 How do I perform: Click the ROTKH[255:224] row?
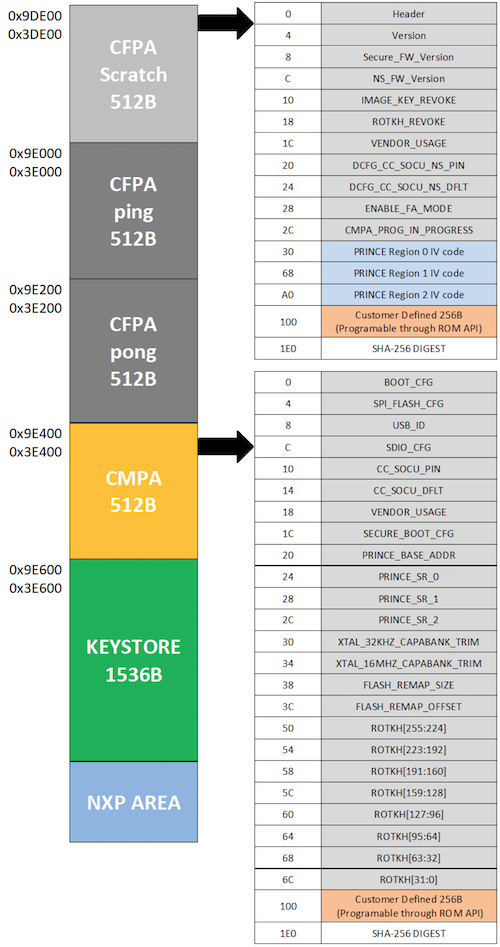[375, 728]
